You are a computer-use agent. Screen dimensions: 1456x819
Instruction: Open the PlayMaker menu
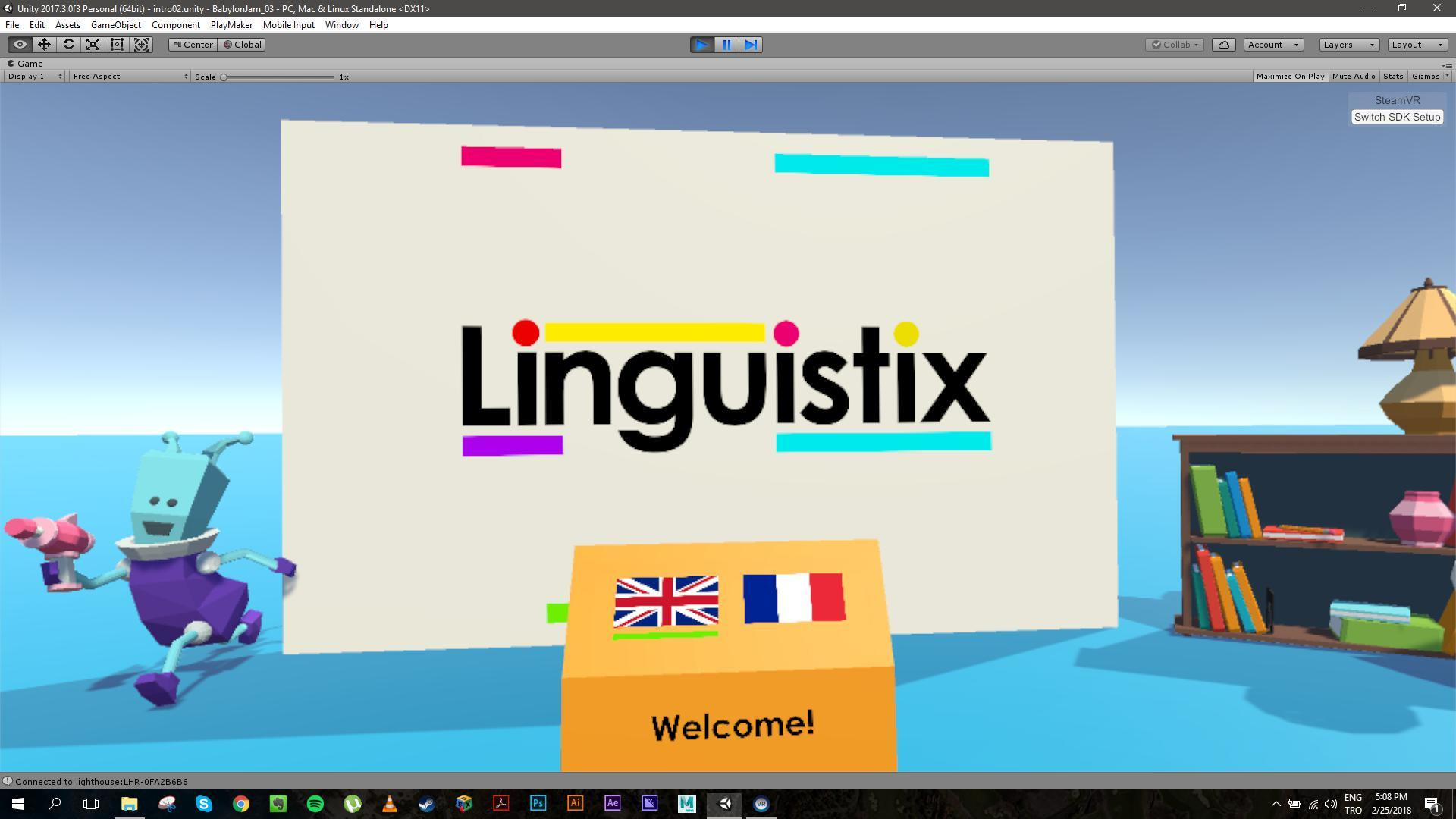pos(231,25)
